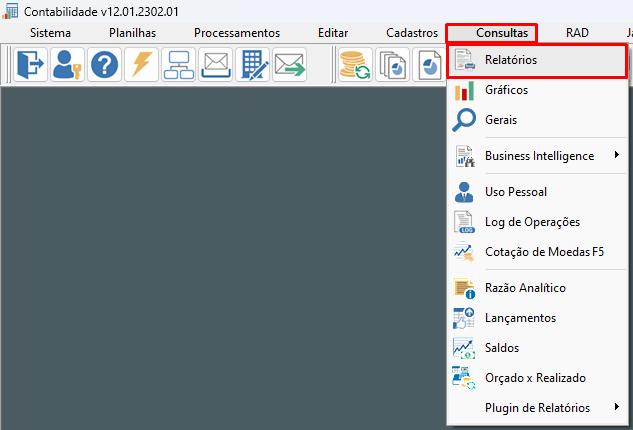
Task: Choose the Saldos menu entry
Action: 537,348
